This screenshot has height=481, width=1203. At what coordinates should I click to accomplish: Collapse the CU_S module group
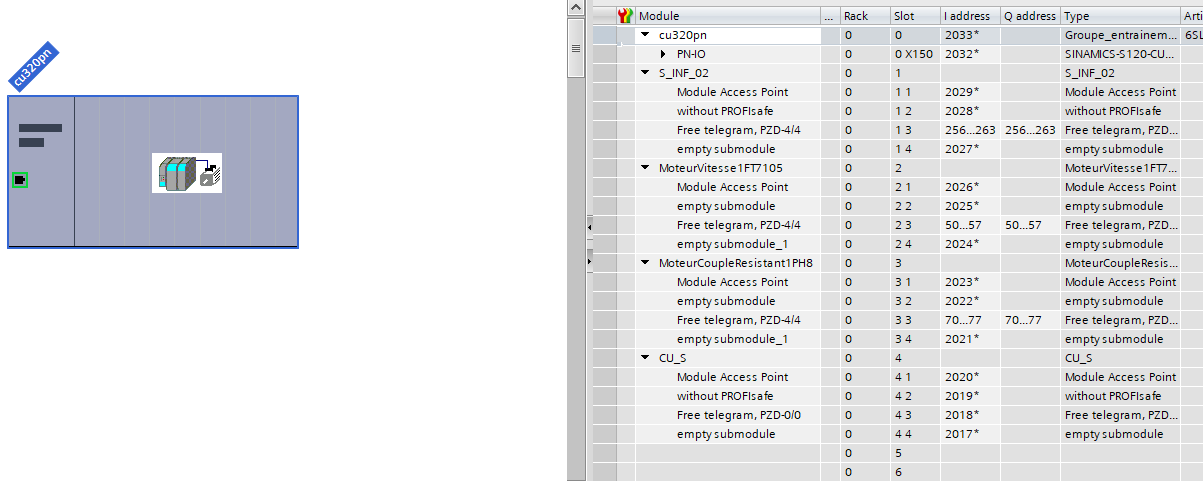tap(646, 358)
